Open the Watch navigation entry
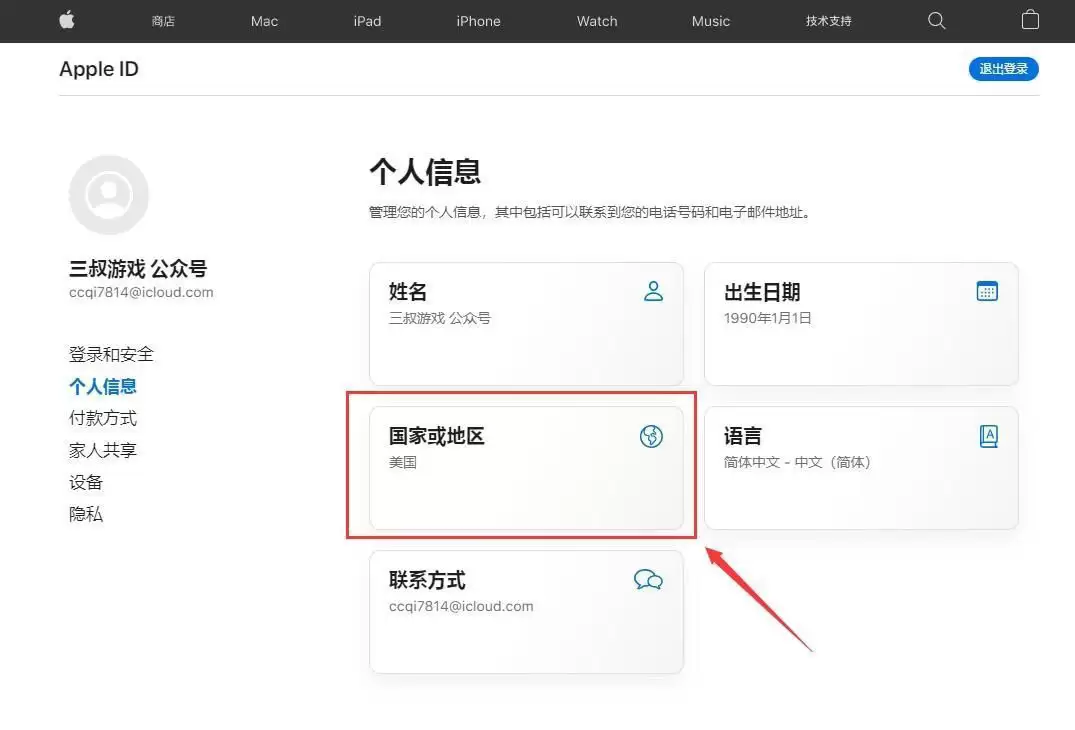 coord(596,20)
